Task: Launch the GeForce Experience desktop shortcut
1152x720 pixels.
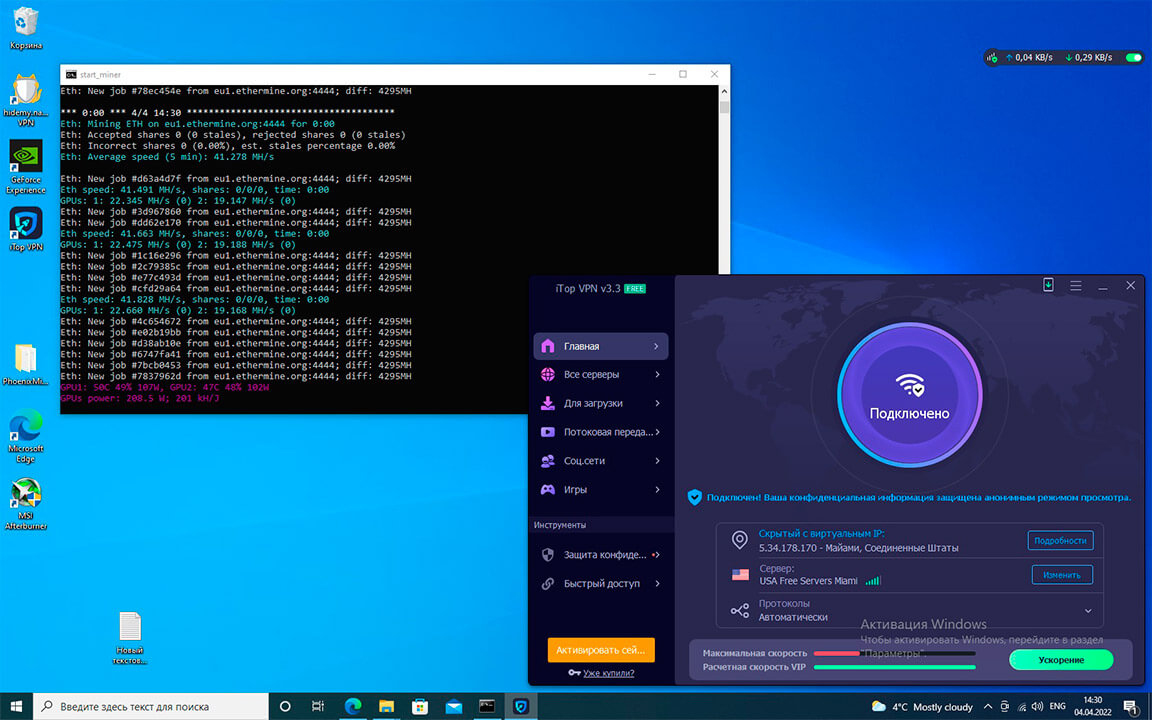Action: [x=26, y=167]
